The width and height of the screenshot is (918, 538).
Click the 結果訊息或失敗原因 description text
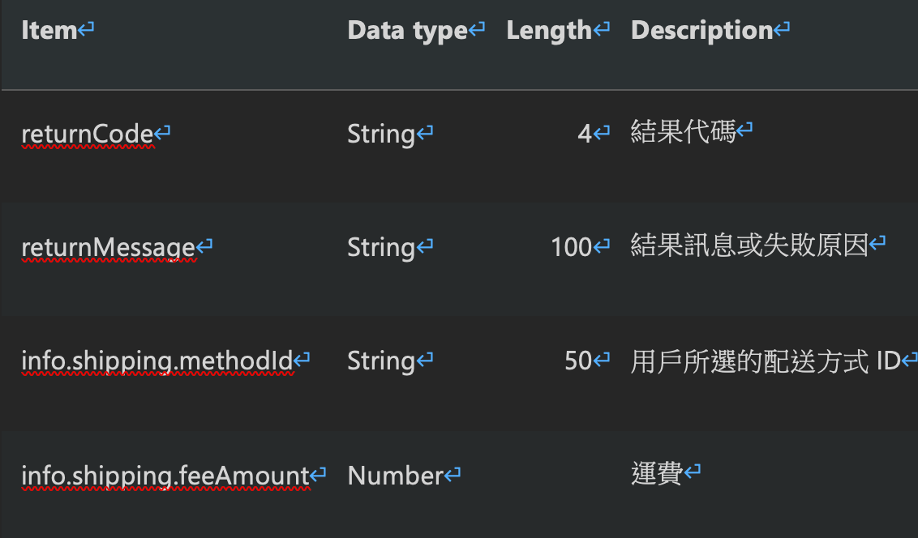[x=749, y=245]
